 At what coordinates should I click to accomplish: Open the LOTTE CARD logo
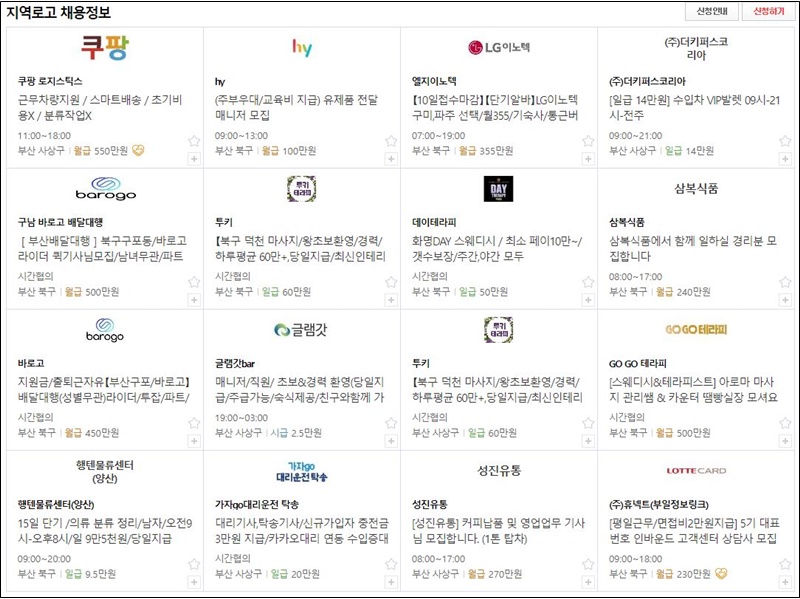coord(696,470)
